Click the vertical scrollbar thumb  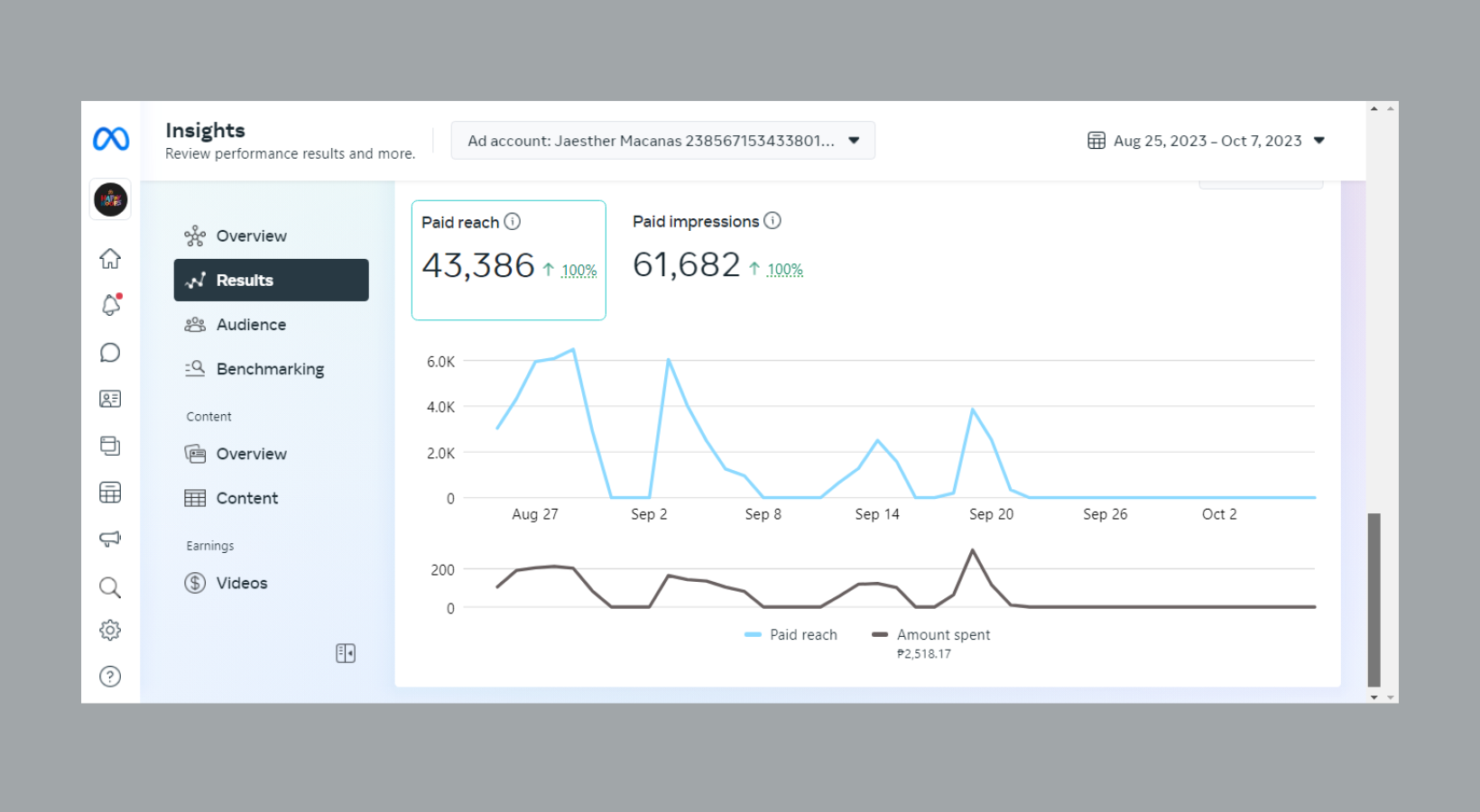coord(1374,599)
